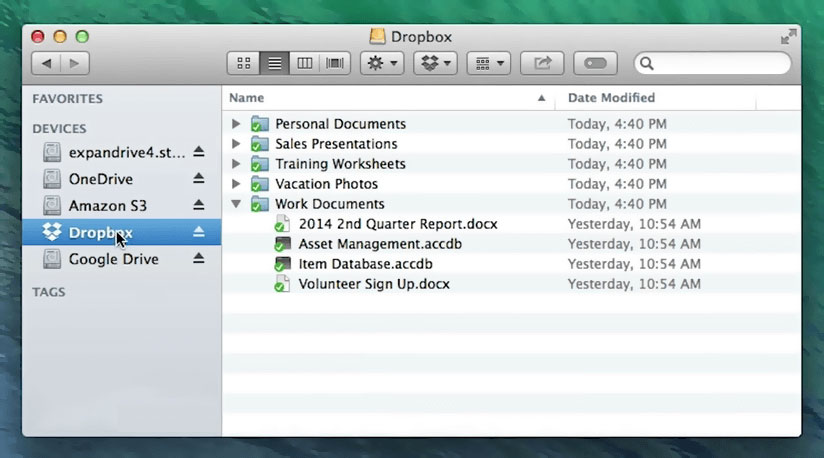
Task: Eject the Google Drive volume
Action: 198,258
